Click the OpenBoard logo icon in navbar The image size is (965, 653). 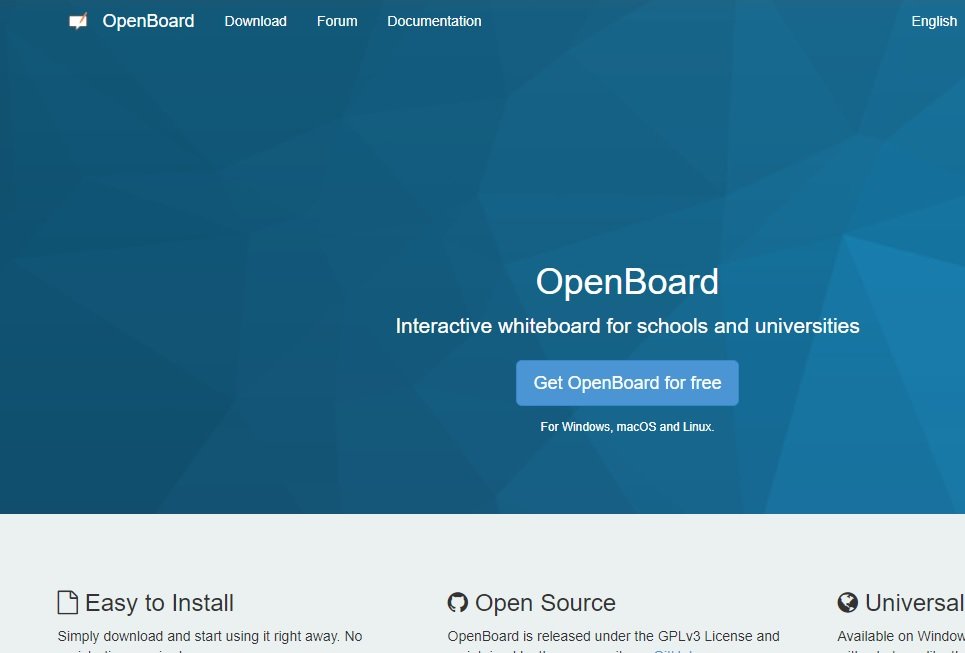pos(78,21)
